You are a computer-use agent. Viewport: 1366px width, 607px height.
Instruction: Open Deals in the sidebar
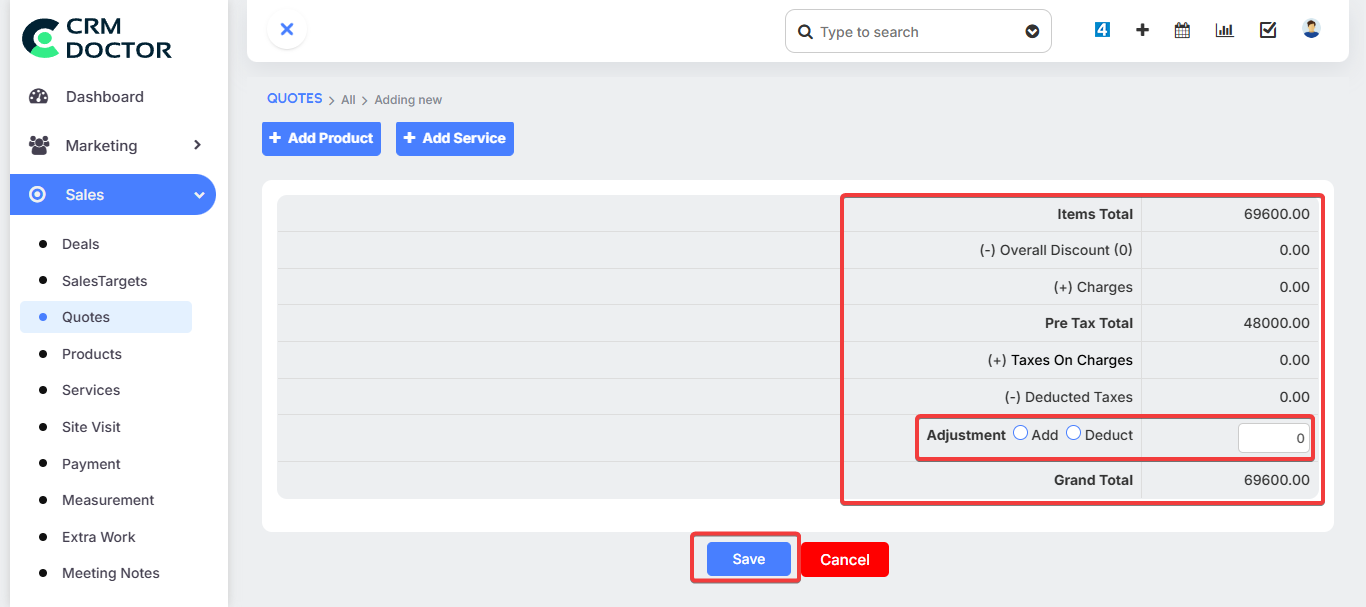click(x=80, y=244)
